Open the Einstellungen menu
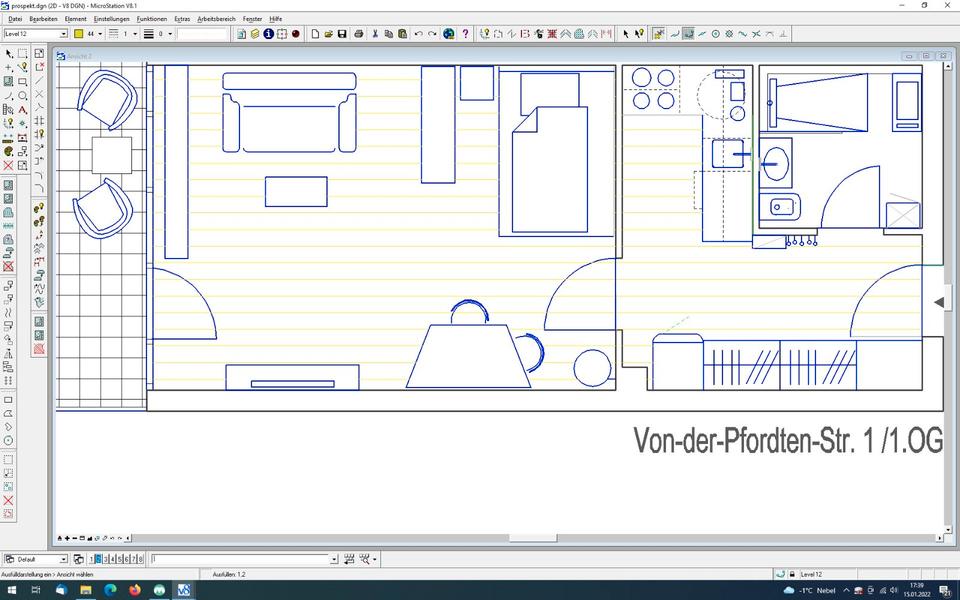The height and width of the screenshot is (600, 960). tap(110, 19)
